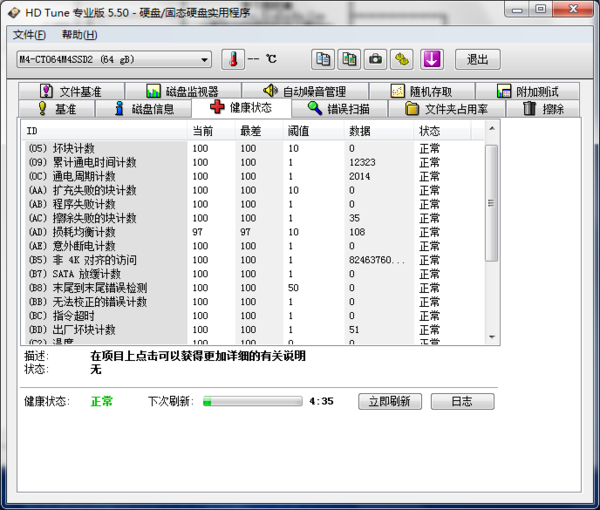Switch to the 磁盘信息 tab
This screenshot has height=510, width=600.
143,109
